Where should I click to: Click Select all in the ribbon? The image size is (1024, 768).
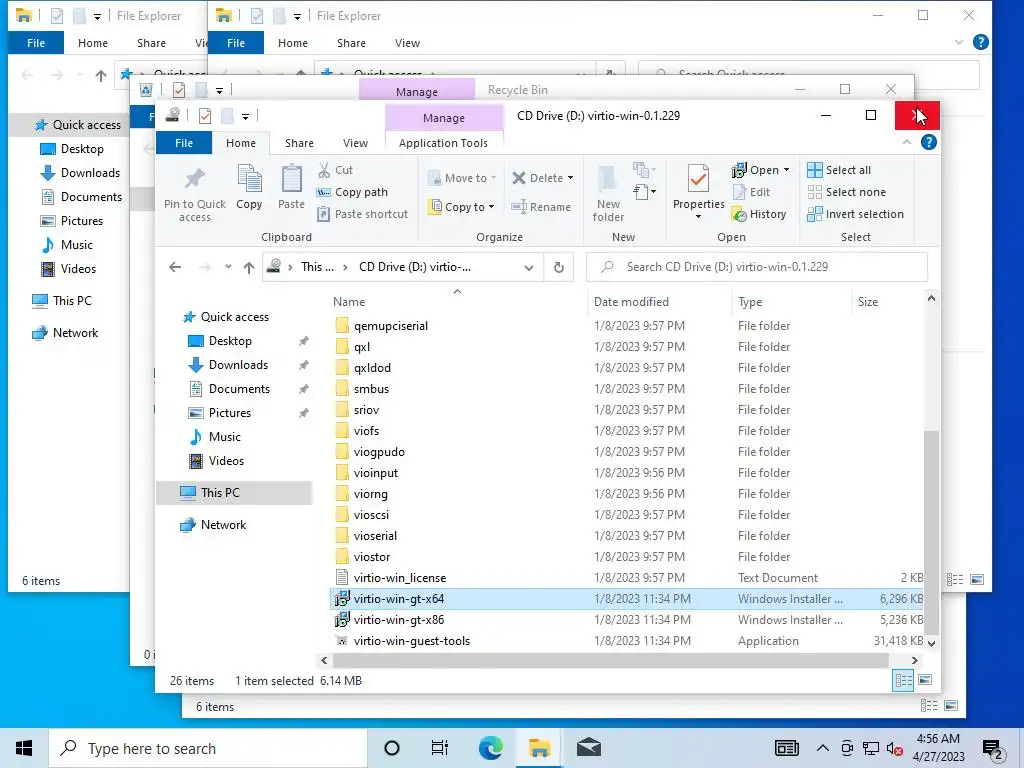tap(839, 170)
